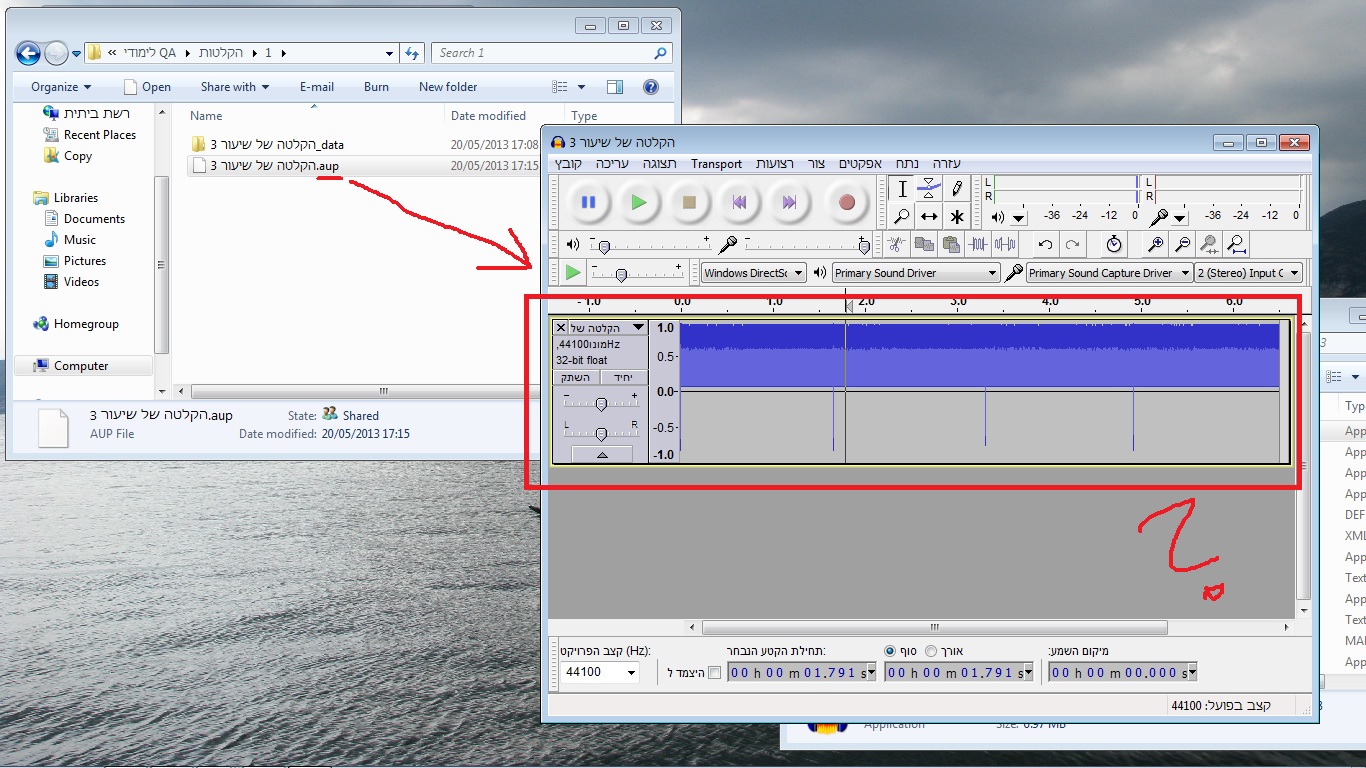Click the Redo arrow icon
The height and width of the screenshot is (768, 1366).
pos(1072,244)
